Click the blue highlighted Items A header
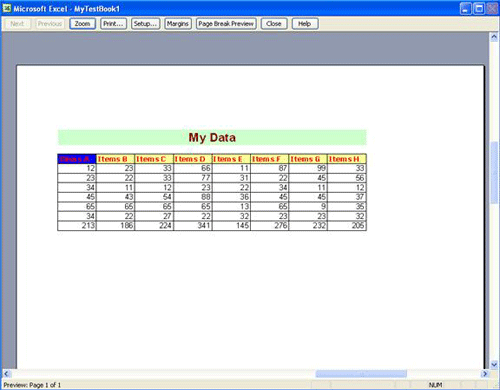Image resolution: width=500 pixels, height=390 pixels. [x=77, y=159]
